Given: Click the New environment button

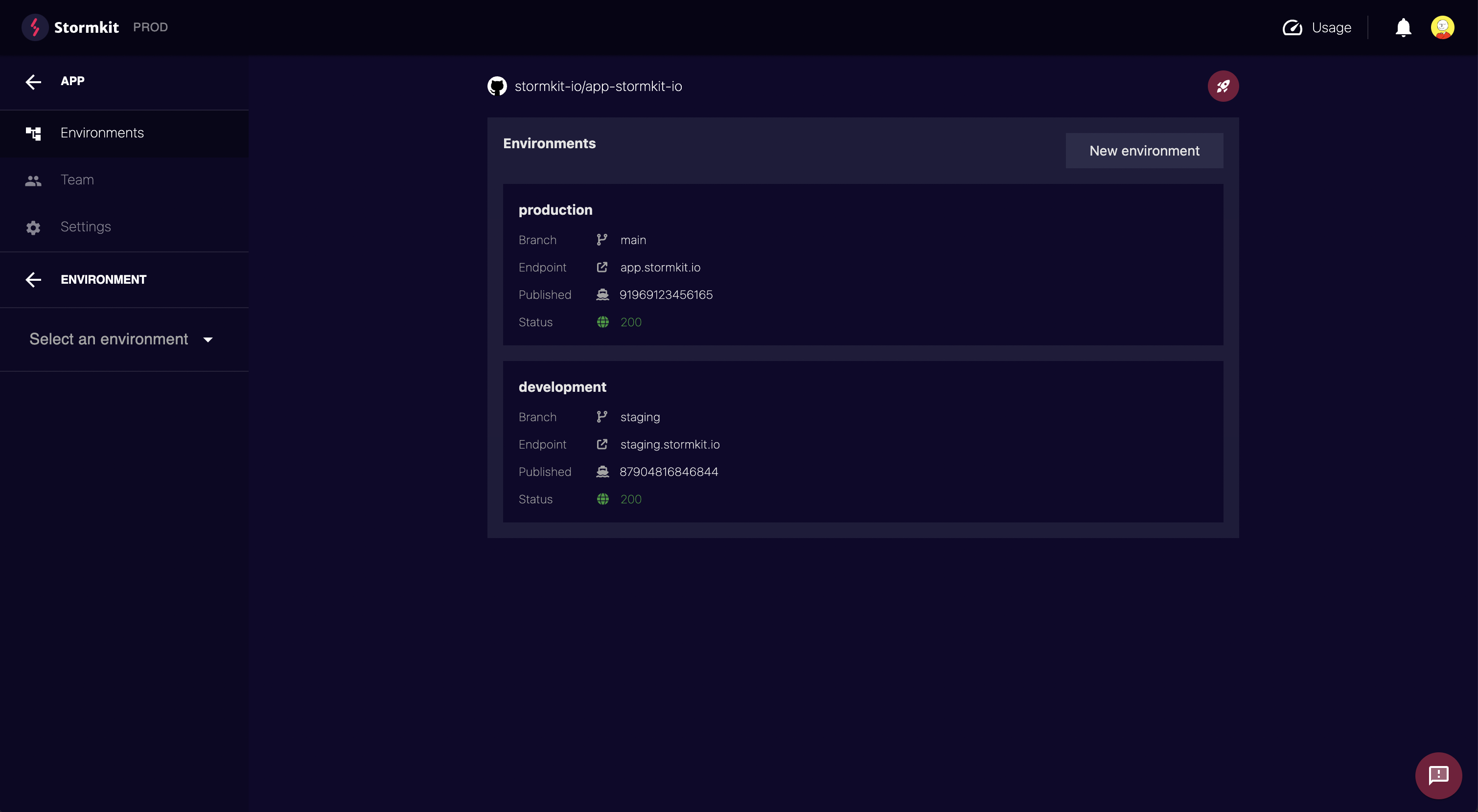Looking at the screenshot, I should pyautogui.click(x=1144, y=150).
